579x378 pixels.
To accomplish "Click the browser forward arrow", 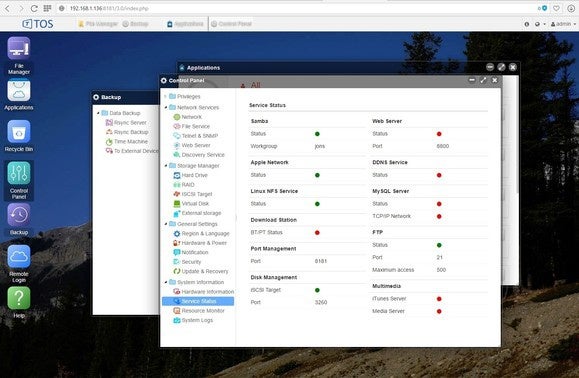I will [x=21, y=8].
